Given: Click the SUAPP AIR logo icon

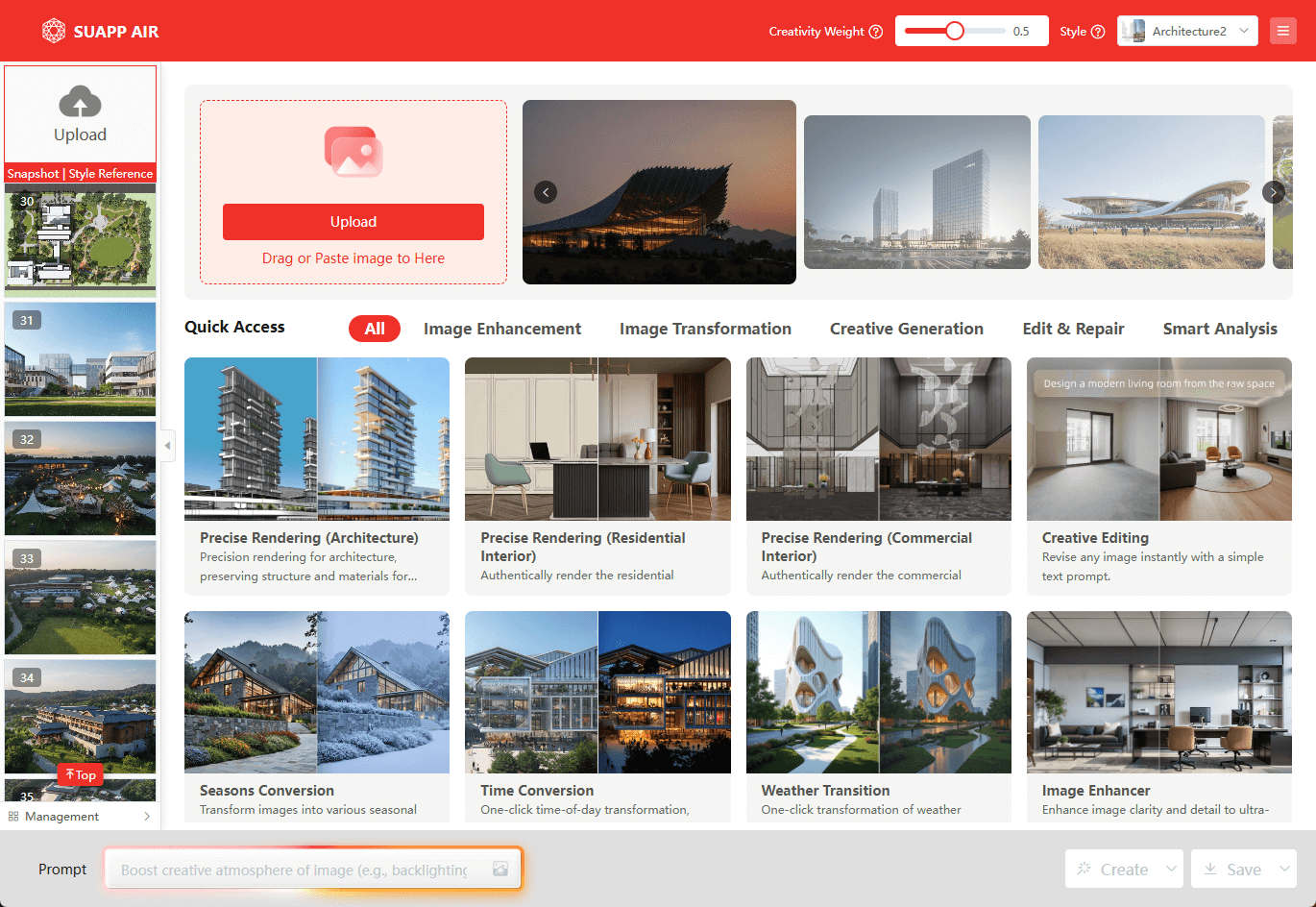Looking at the screenshot, I should [54, 31].
